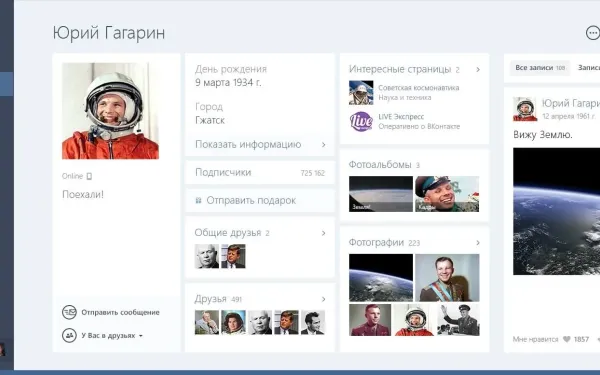The height and width of the screenshot is (375, 600).
Task: Expand Показать информацию chevron
Action: [324, 145]
